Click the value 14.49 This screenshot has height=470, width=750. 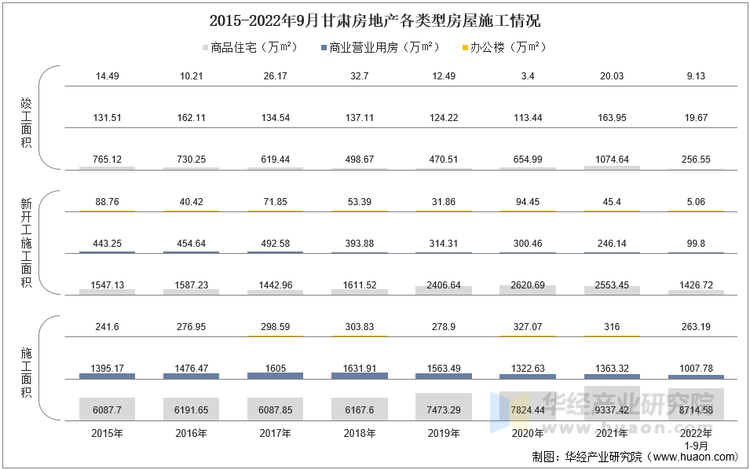pyautogui.click(x=107, y=76)
